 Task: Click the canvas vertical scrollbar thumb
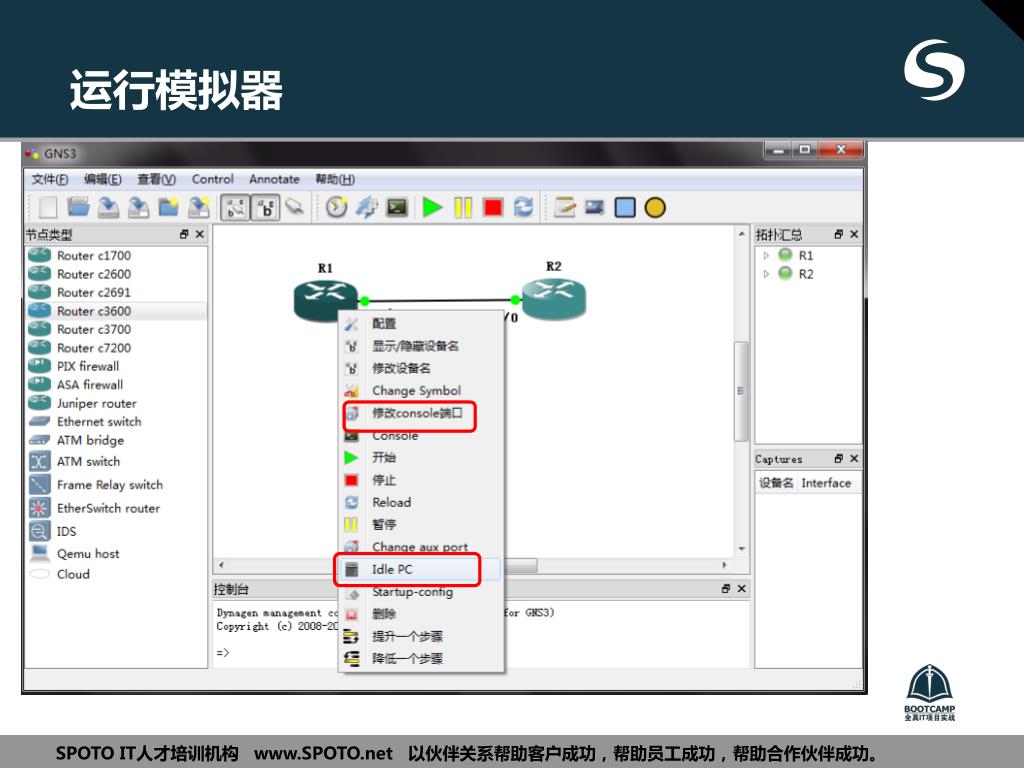741,391
